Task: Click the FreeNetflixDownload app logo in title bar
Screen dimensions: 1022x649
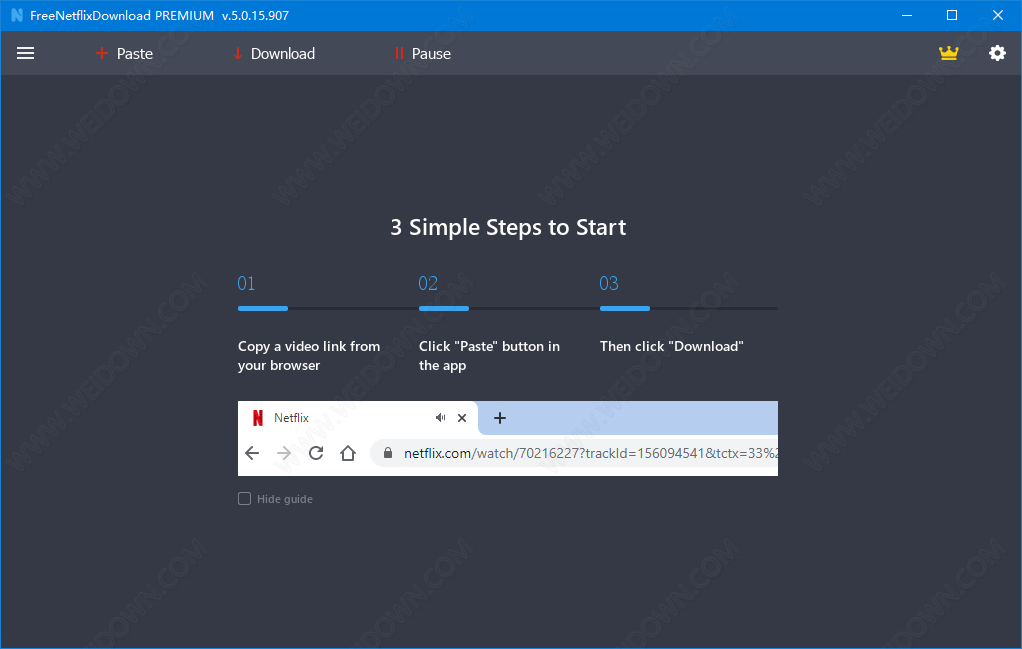Action: click(x=17, y=15)
